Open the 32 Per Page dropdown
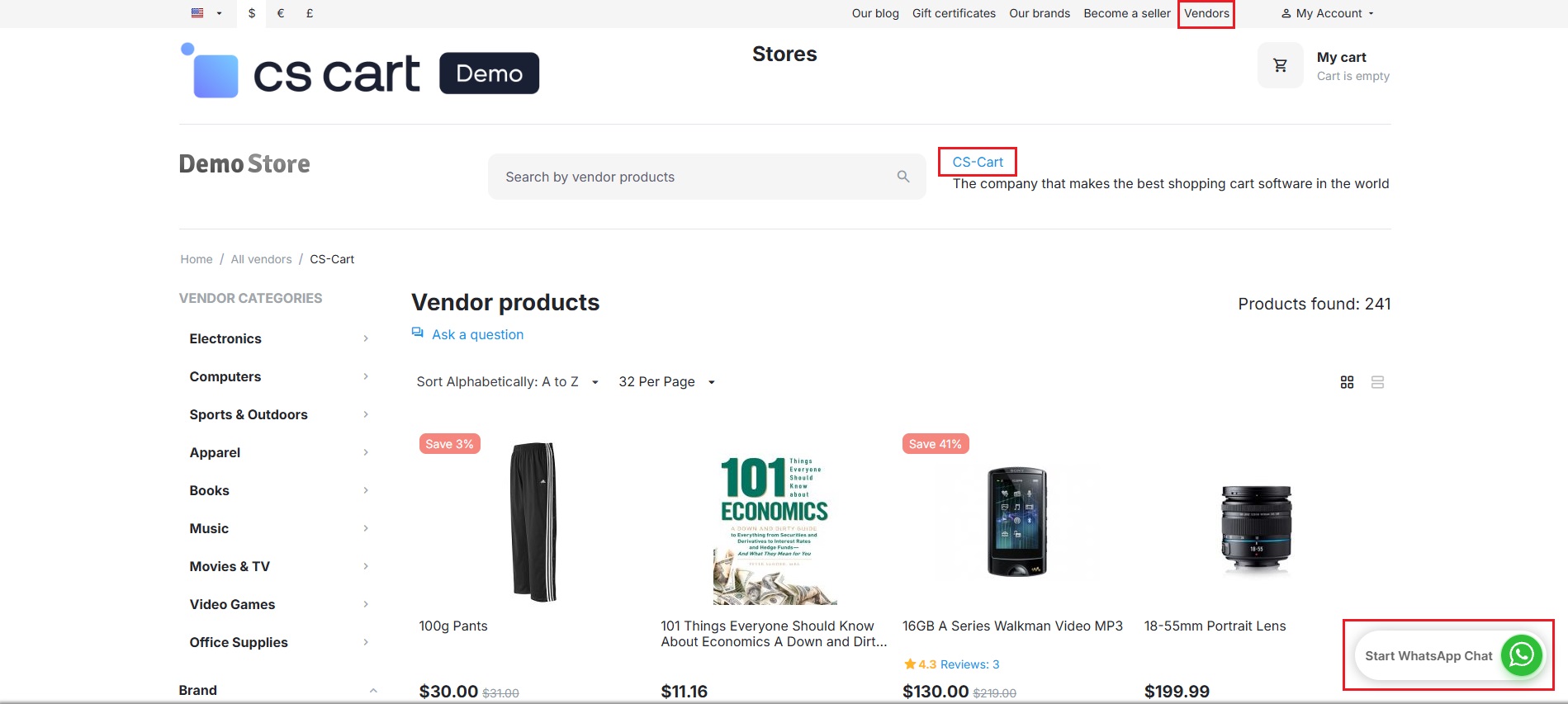This screenshot has width=1568, height=704. click(x=666, y=382)
